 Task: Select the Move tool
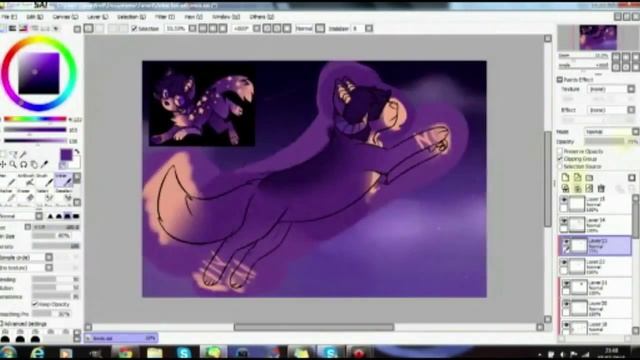3,164
